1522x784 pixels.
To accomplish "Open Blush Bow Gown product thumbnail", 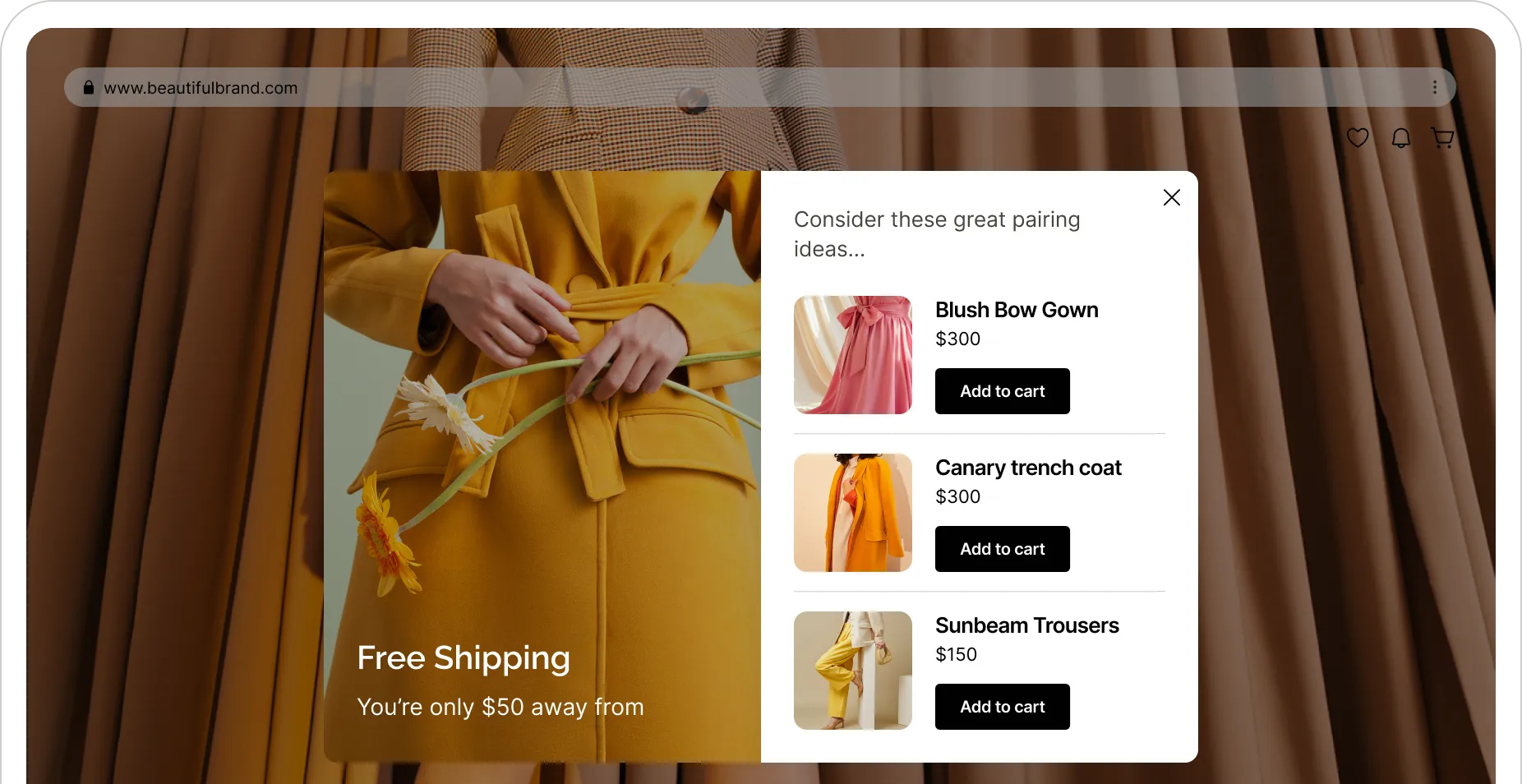I will (x=853, y=355).
